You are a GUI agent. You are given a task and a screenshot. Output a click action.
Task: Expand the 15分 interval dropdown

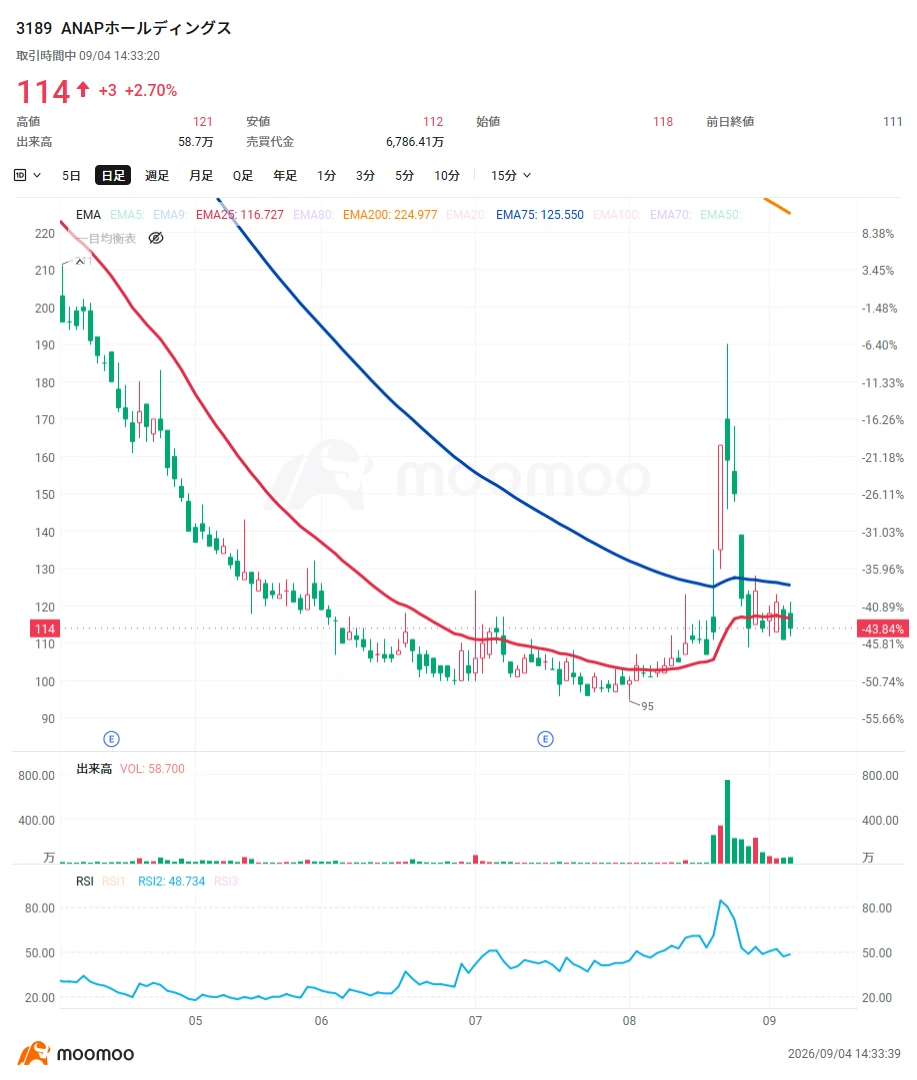click(511, 176)
